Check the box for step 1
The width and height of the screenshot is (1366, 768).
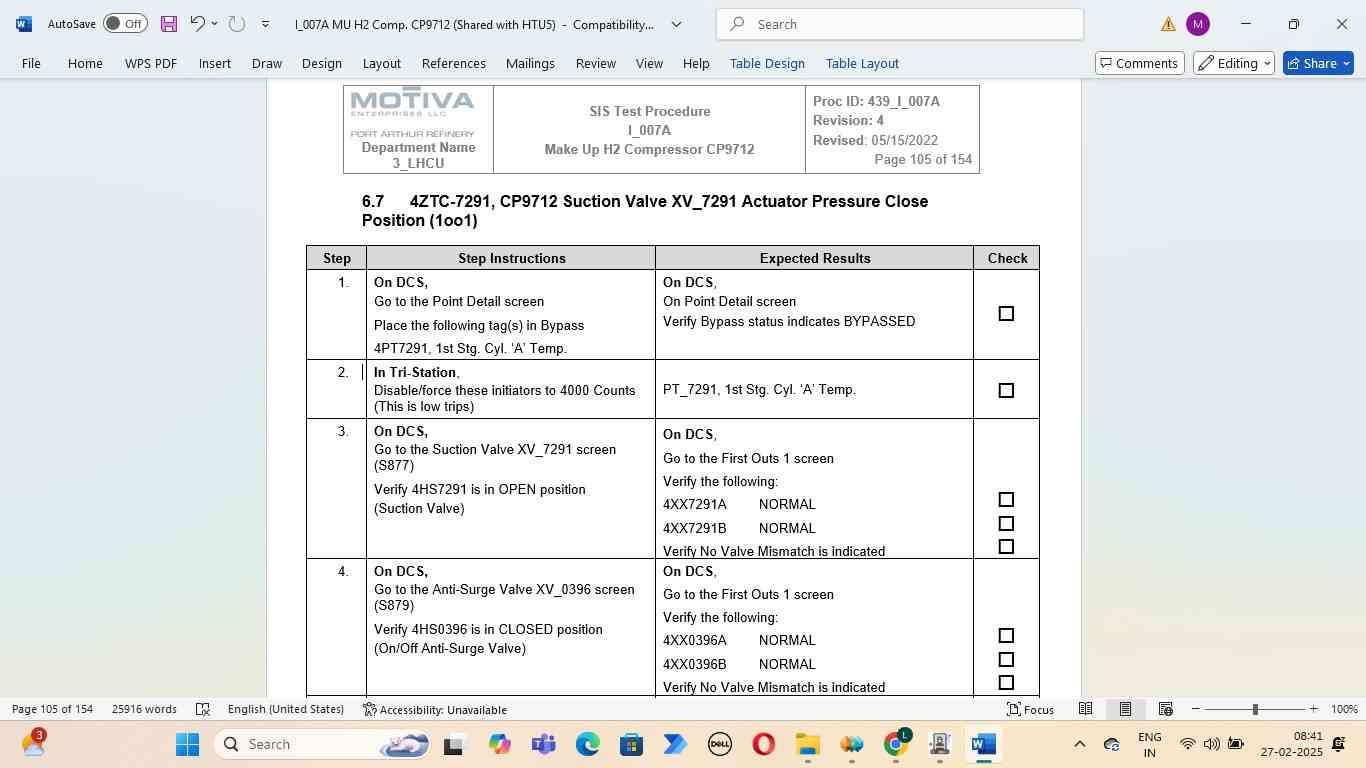point(1006,314)
